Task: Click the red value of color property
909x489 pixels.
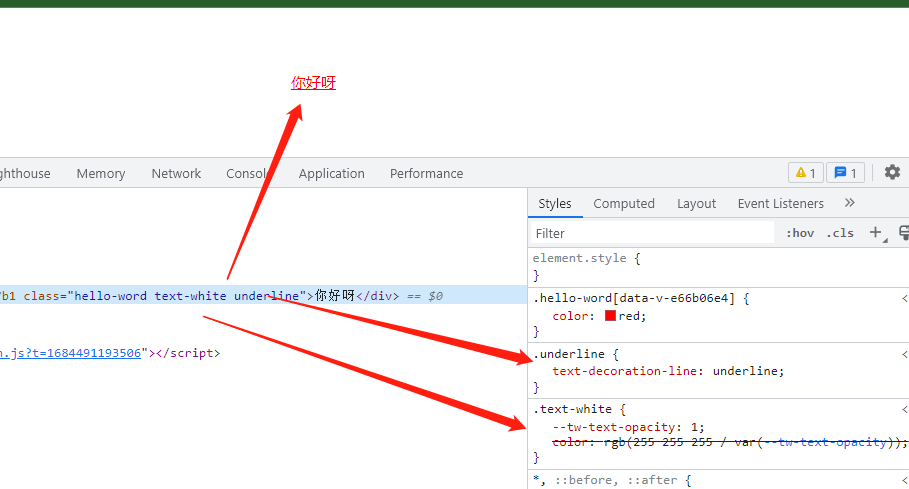Action: tap(630, 316)
